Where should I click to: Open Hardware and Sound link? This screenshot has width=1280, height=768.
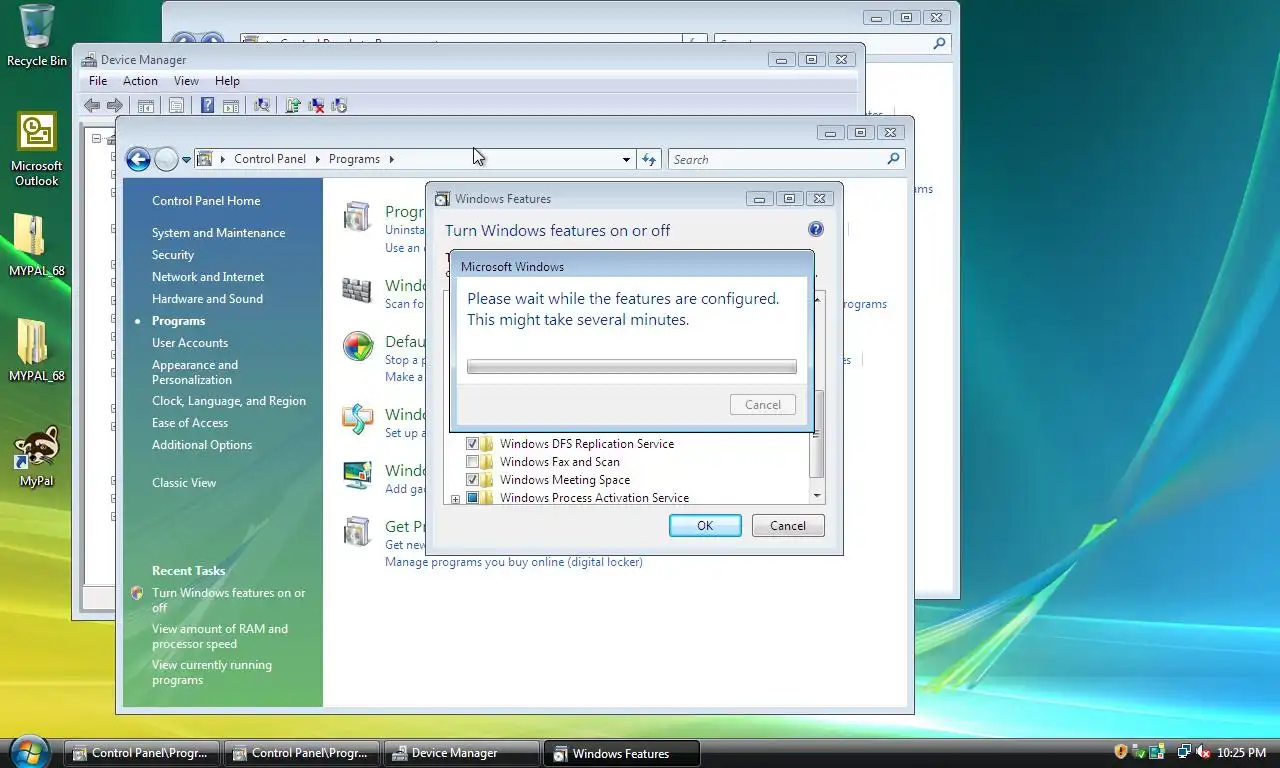[x=207, y=299]
